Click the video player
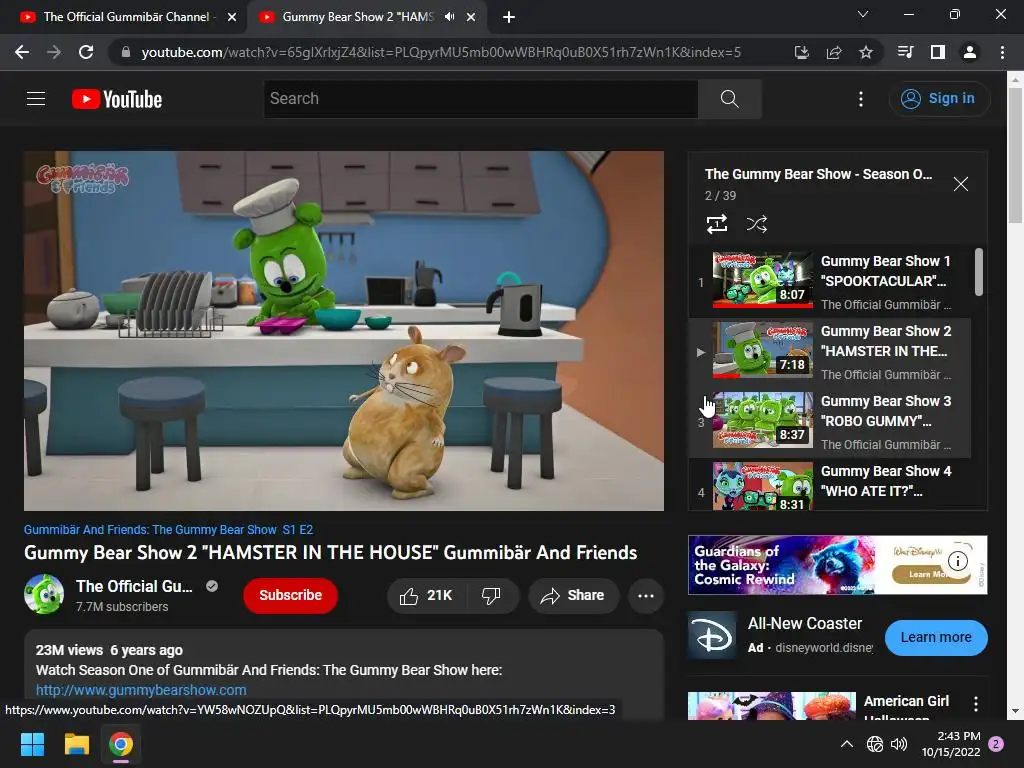Viewport: 1024px width, 768px height. (344, 331)
